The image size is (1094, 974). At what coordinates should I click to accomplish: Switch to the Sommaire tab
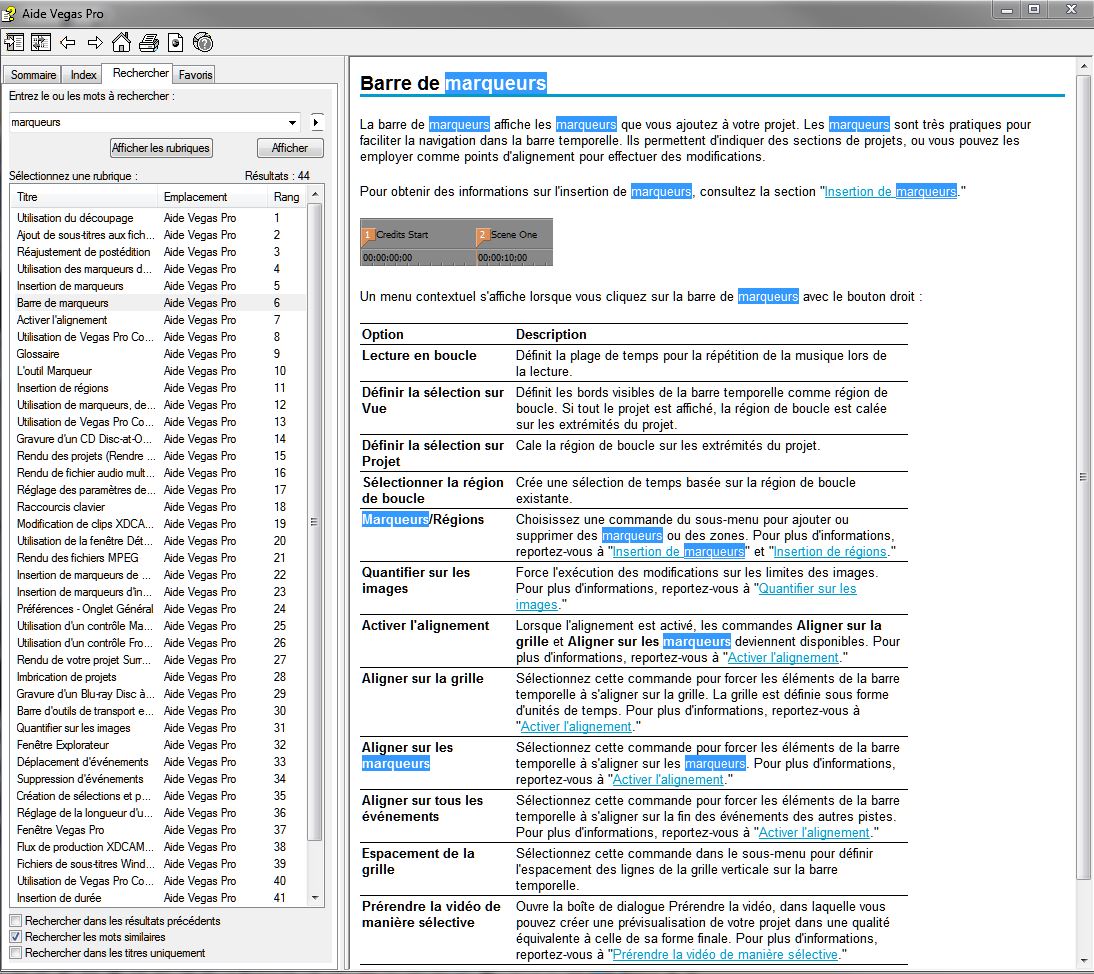[x=33, y=75]
